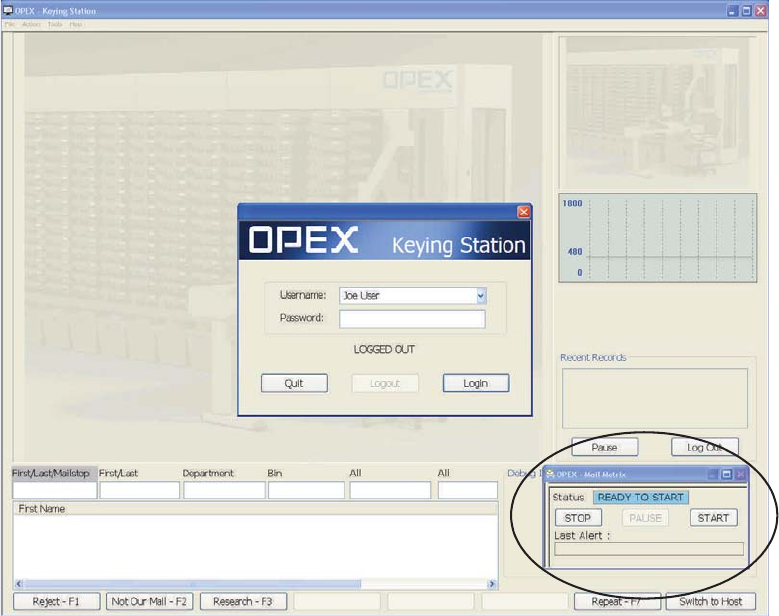Click the LOGGED OUT status text

click(384, 350)
